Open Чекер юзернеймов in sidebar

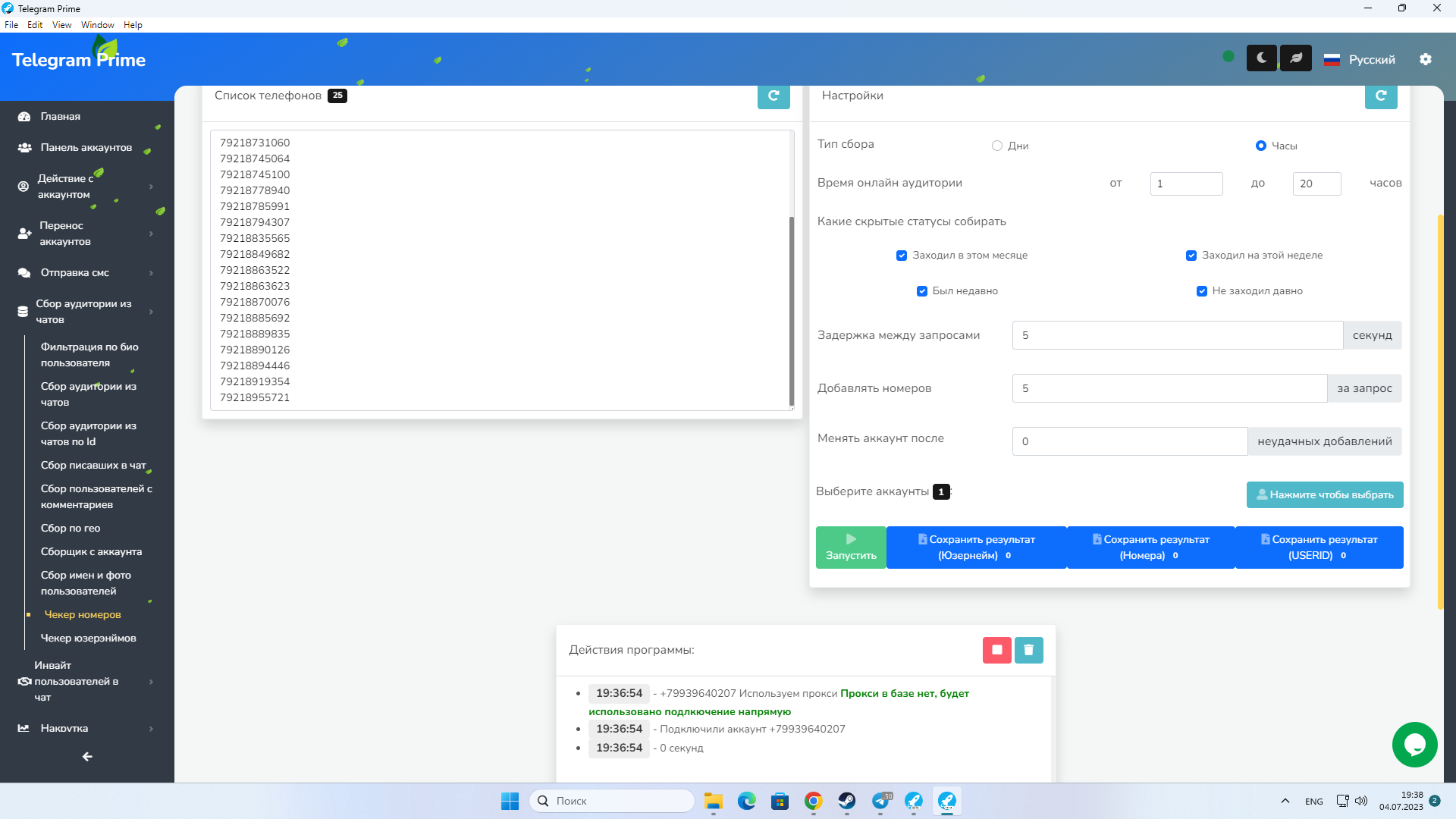tap(88, 639)
